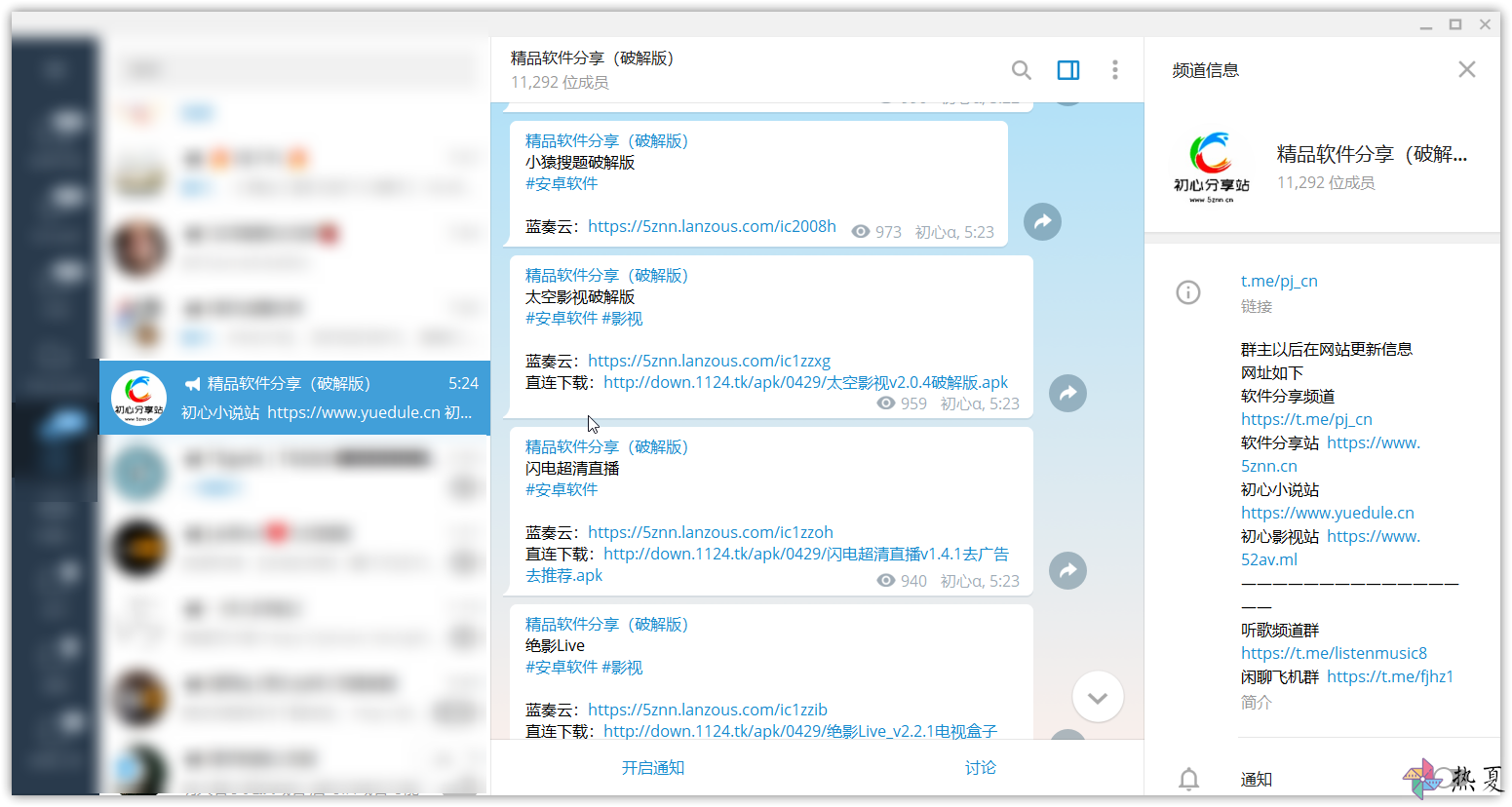Click the megaphone channel icon in selected chat

(193, 384)
